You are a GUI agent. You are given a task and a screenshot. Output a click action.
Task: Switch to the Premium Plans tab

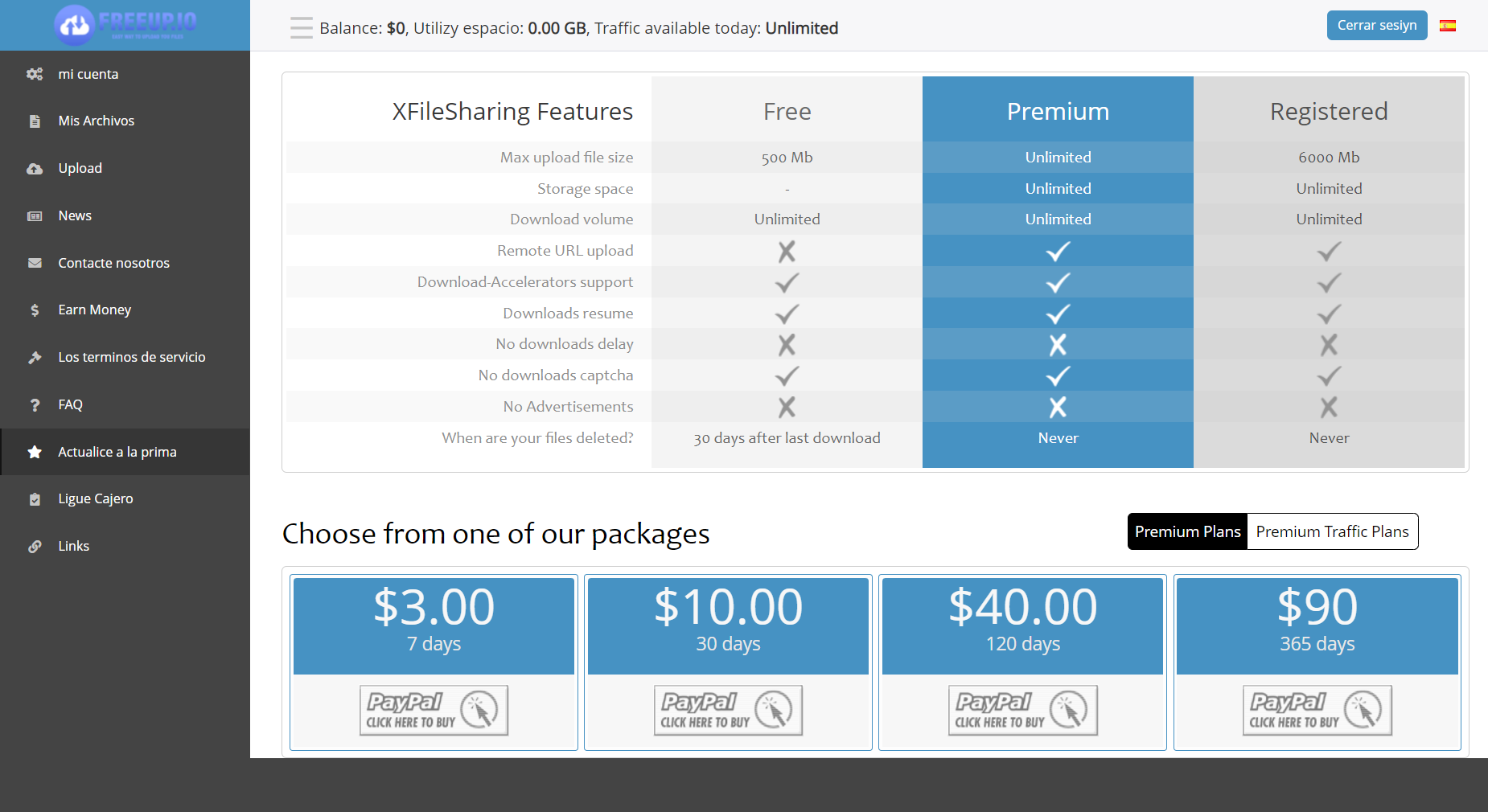1187,531
